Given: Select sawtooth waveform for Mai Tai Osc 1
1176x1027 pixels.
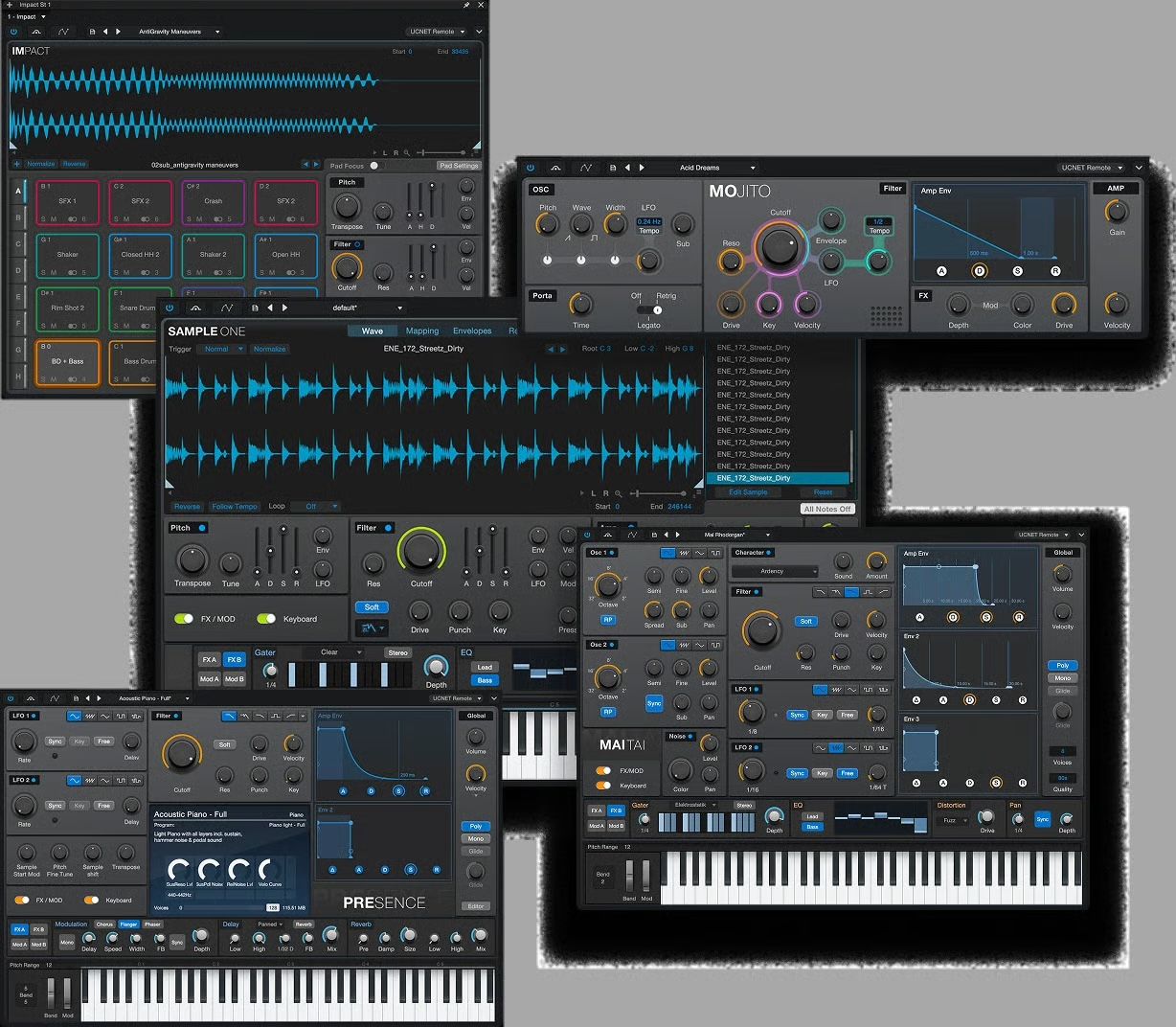Looking at the screenshot, I should [x=684, y=553].
